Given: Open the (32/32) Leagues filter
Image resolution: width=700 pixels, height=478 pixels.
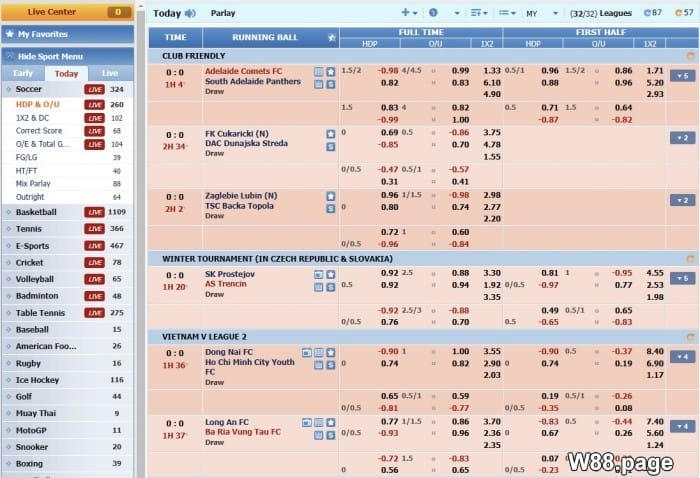Looking at the screenshot, I should coord(601,13).
